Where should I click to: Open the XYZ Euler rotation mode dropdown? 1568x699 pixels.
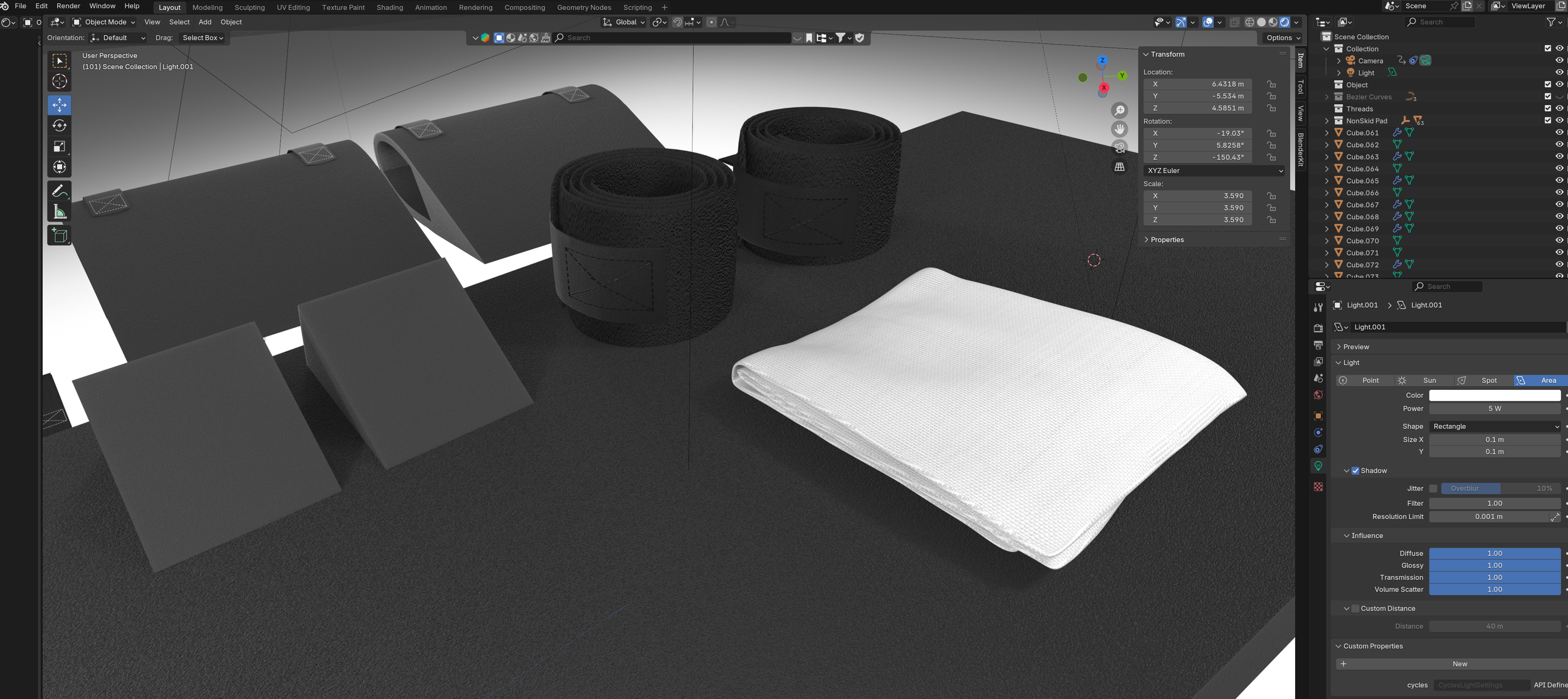(x=1214, y=171)
